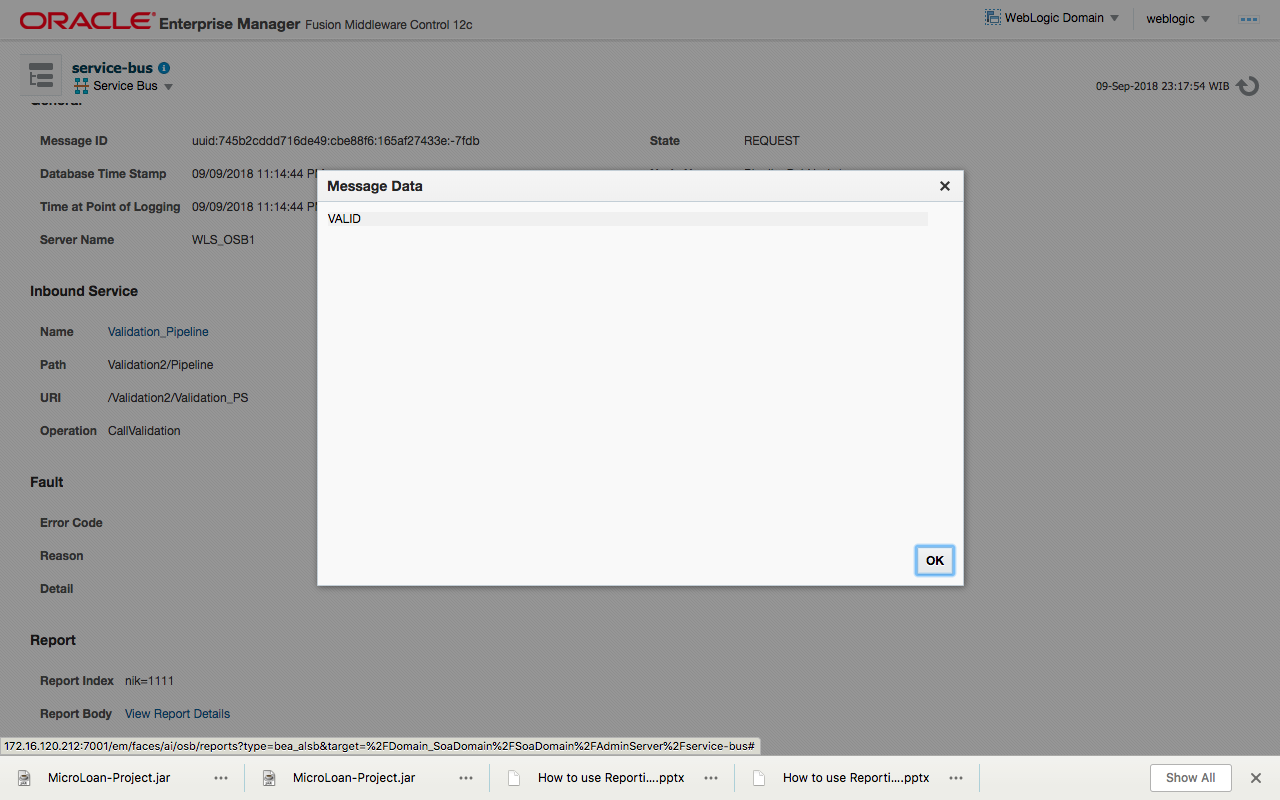Show service-bus information icon

click(x=164, y=68)
